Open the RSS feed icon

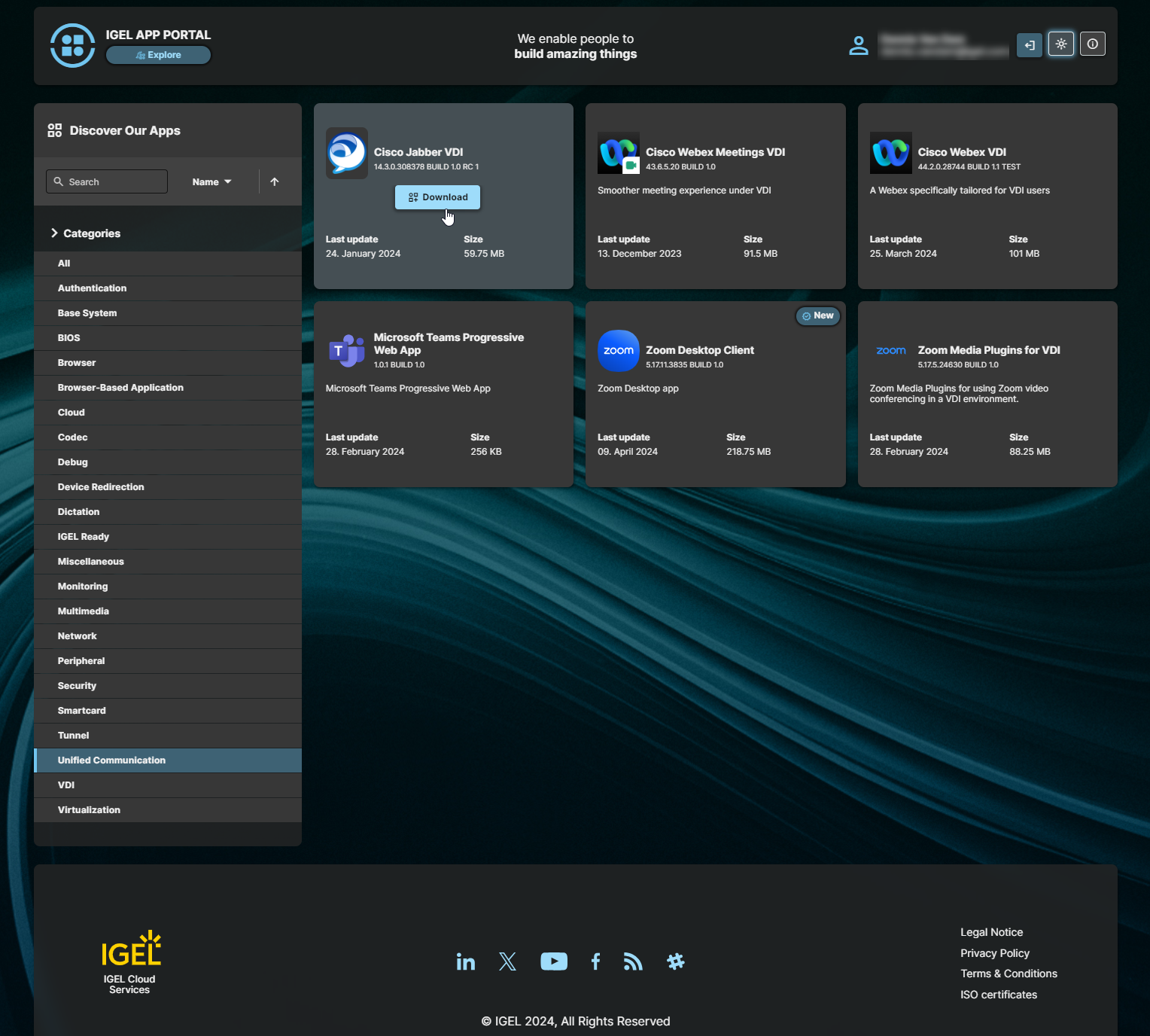633,961
